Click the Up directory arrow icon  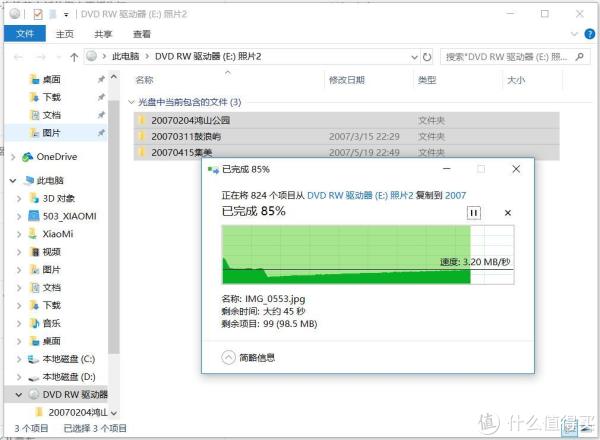(x=71, y=57)
